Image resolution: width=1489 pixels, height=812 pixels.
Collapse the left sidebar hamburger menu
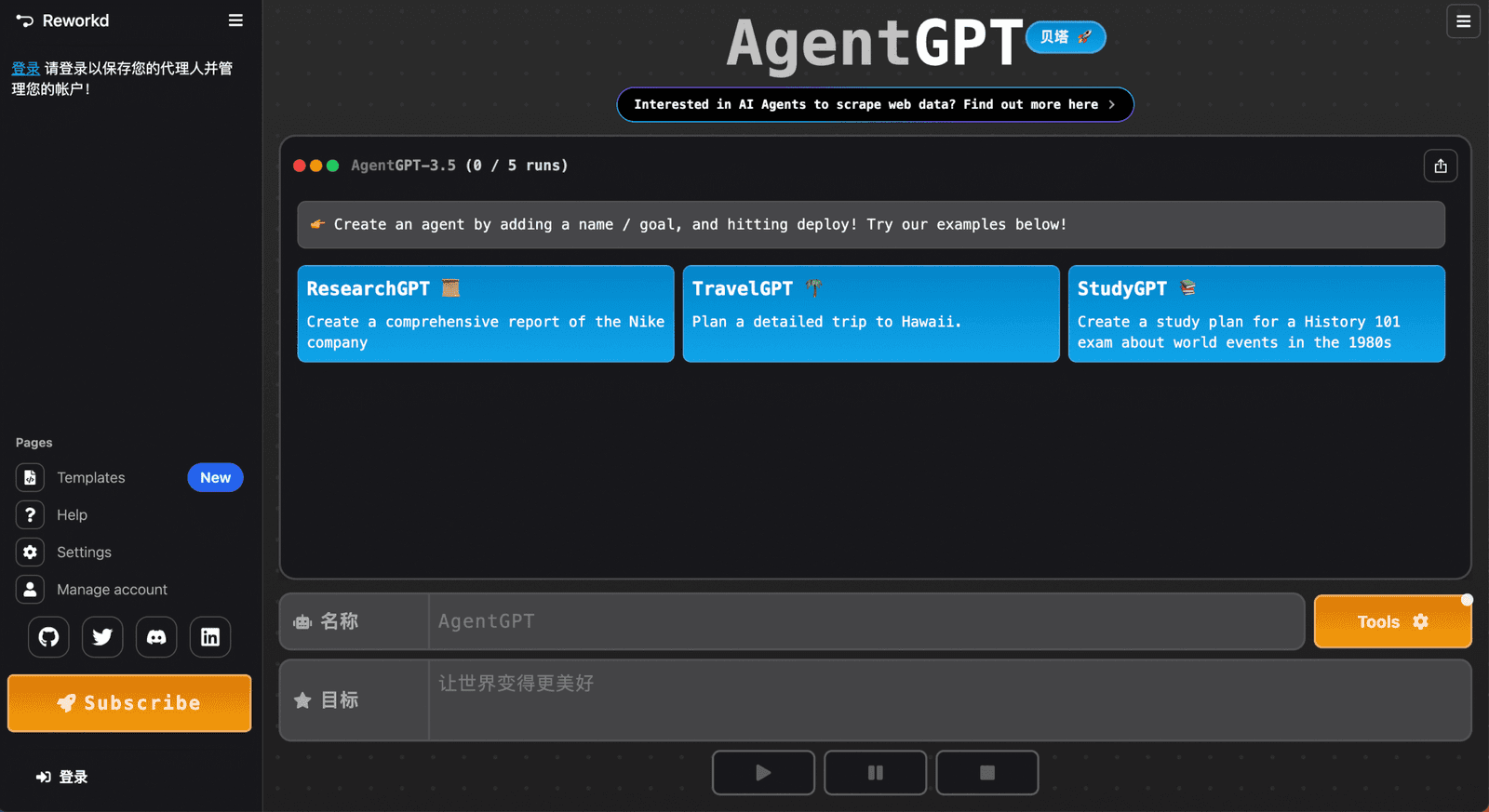point(235,20)
